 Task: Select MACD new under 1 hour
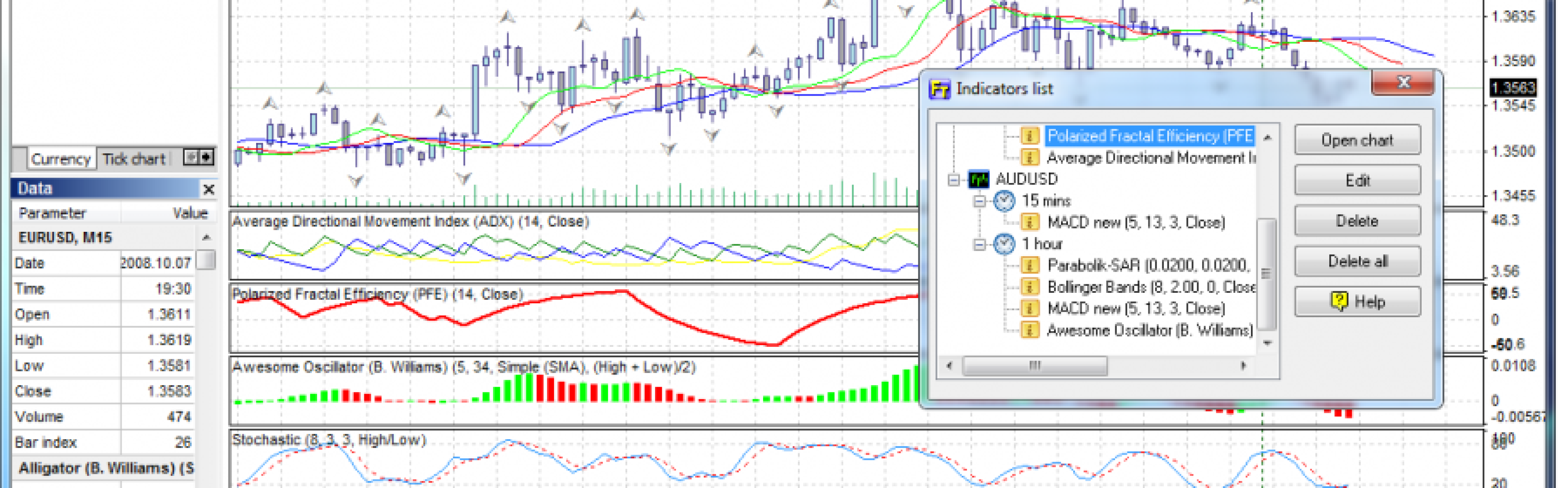click(1136, 308)
